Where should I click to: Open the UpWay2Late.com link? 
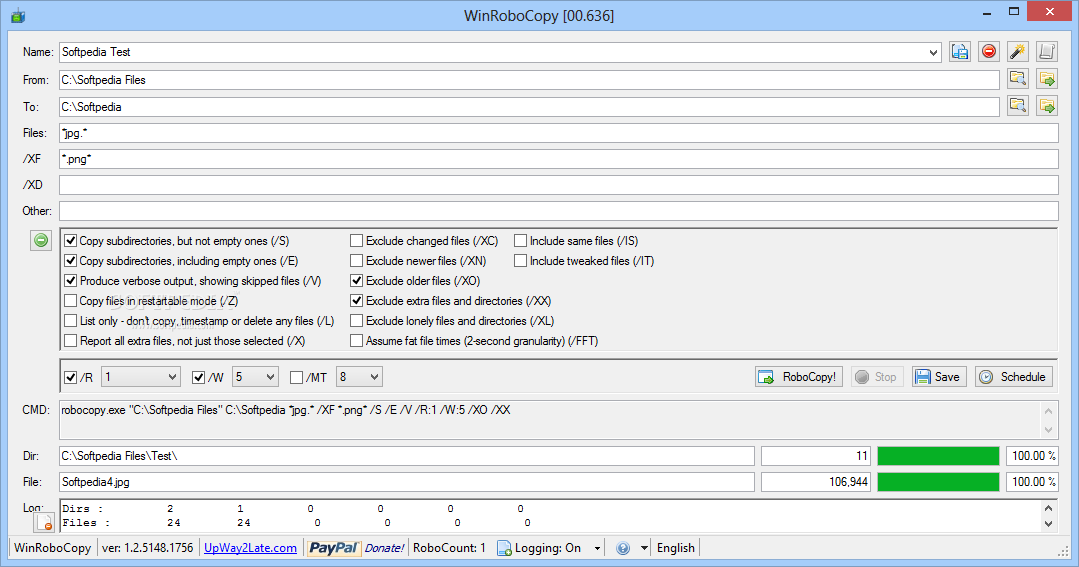click(250, 548)
